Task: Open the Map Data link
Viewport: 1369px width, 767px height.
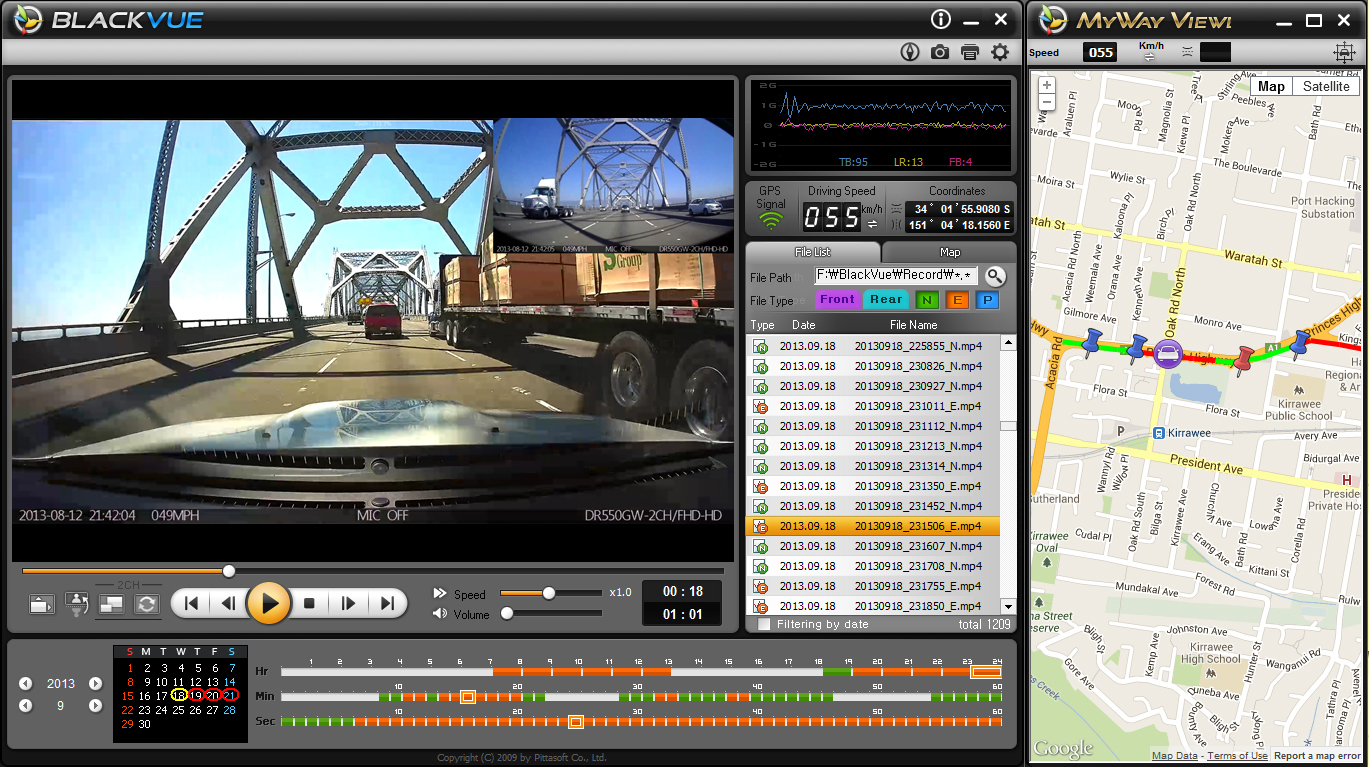Action: (1175, 756)
